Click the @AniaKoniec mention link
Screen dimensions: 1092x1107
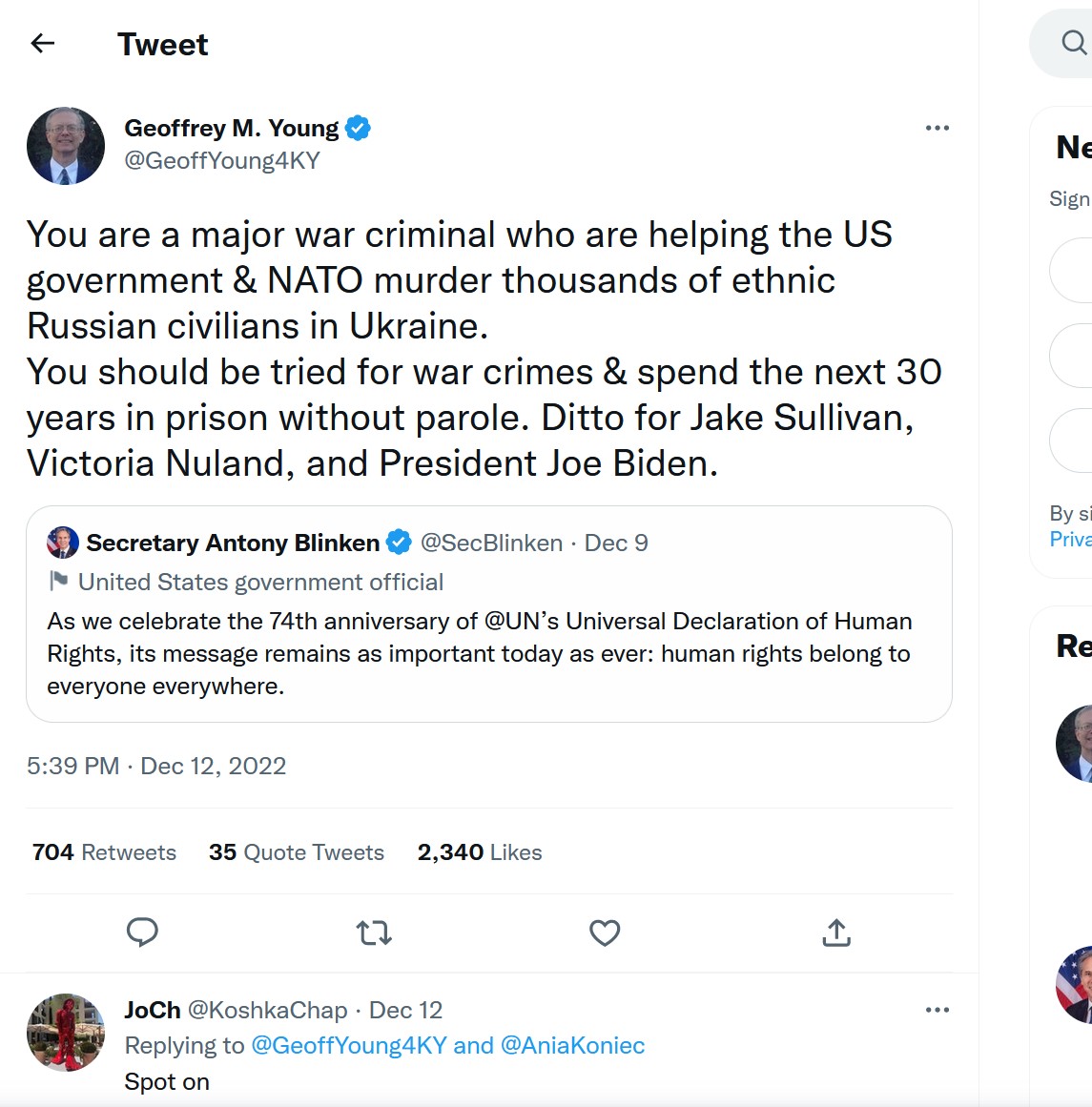tap(572, 1046)
